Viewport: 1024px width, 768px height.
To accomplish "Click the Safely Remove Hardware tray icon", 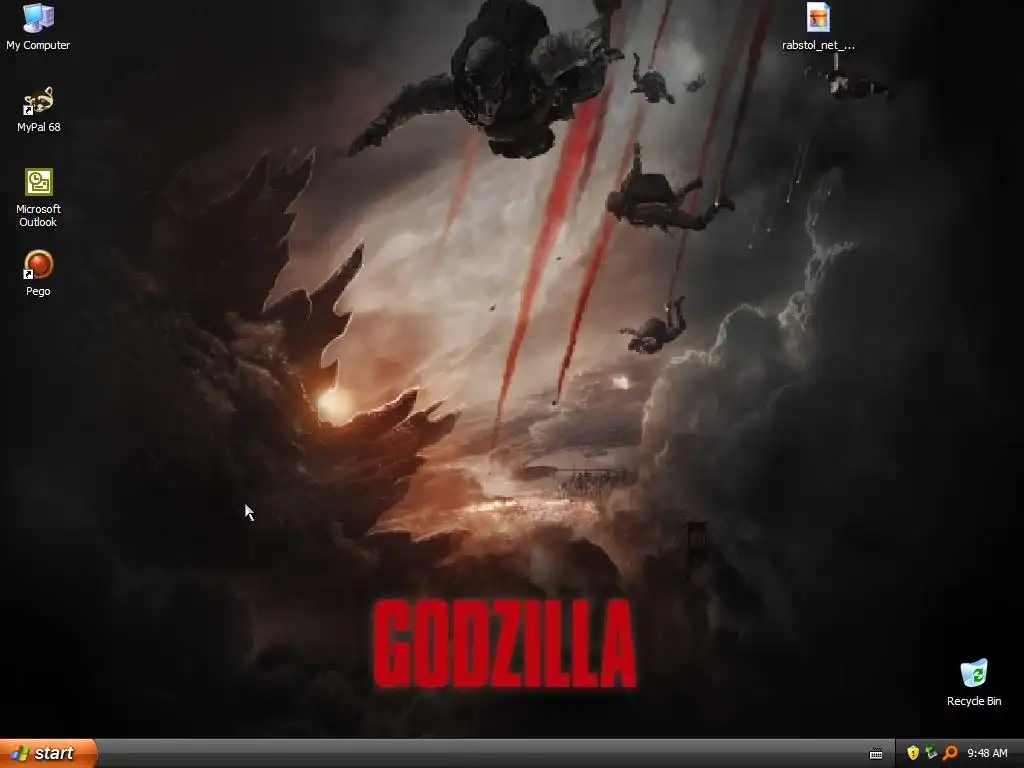I will [x=931, y=753].
